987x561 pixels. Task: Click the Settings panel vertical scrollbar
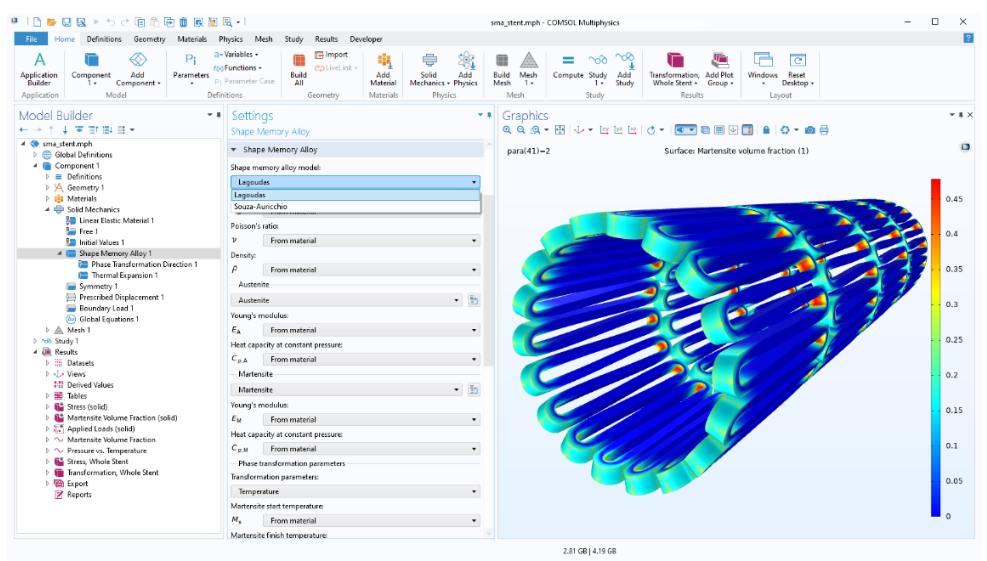tap(489, 280)
